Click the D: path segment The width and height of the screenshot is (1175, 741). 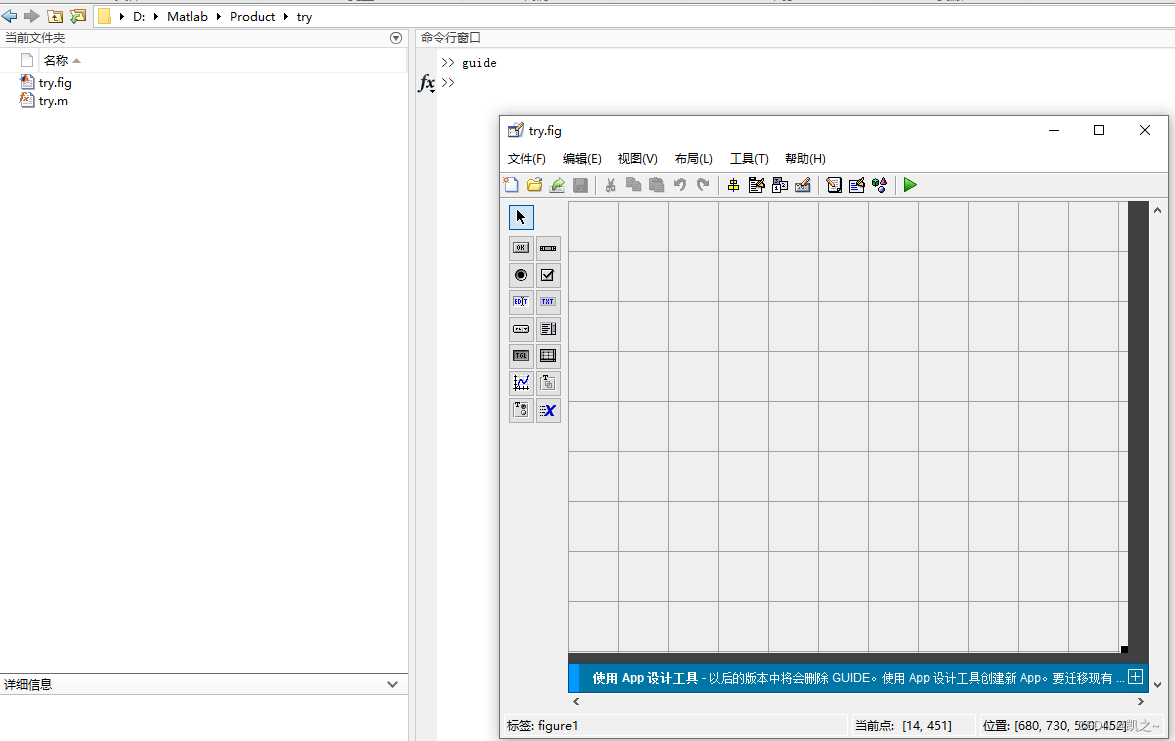click(x=139, y=16)
